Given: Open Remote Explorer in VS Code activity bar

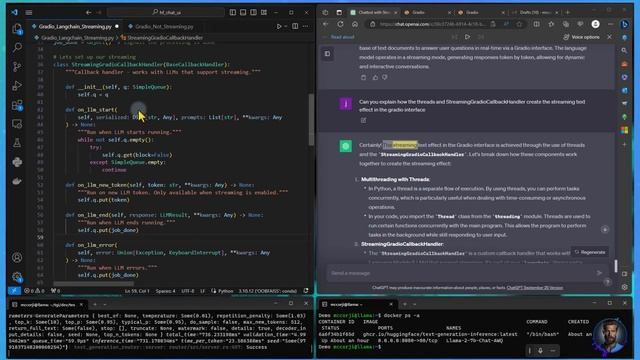Looking at the screenshot, I should [x=17, y=124].
